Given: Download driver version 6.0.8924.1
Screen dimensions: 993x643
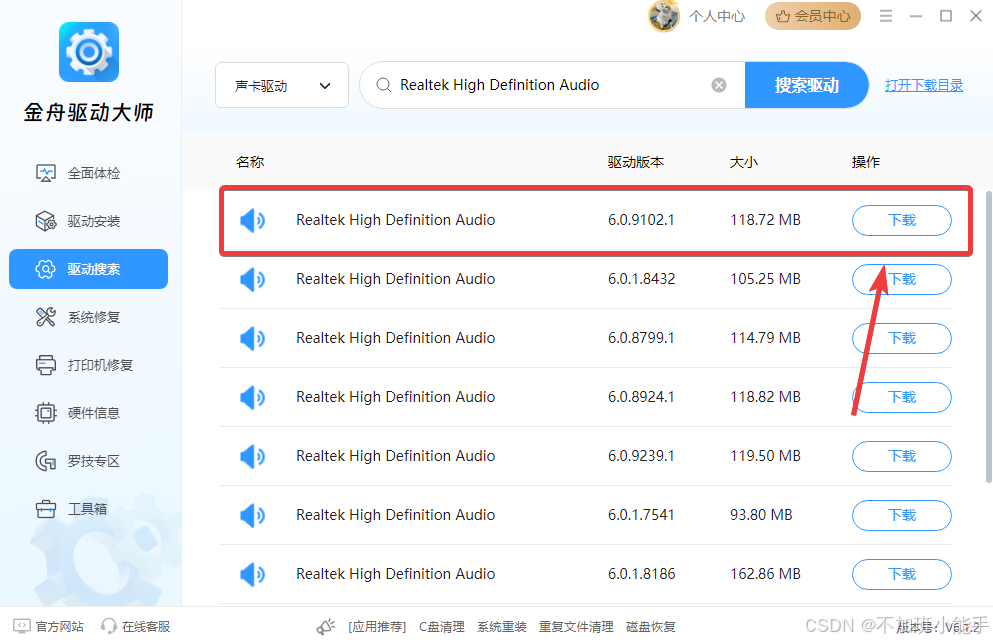Looking at the screenshot, I should (x=902, y=397).
